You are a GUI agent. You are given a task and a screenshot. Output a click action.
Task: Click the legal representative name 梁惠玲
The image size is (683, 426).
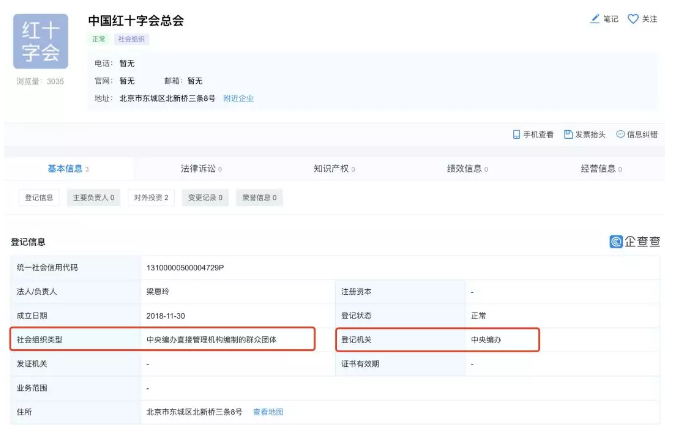158,292
